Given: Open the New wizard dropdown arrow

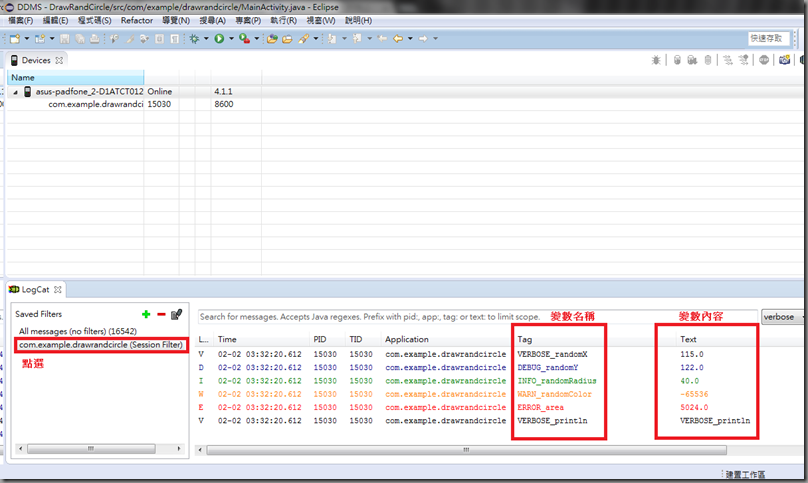Looking at the screenshot, I should coord(27,39).
